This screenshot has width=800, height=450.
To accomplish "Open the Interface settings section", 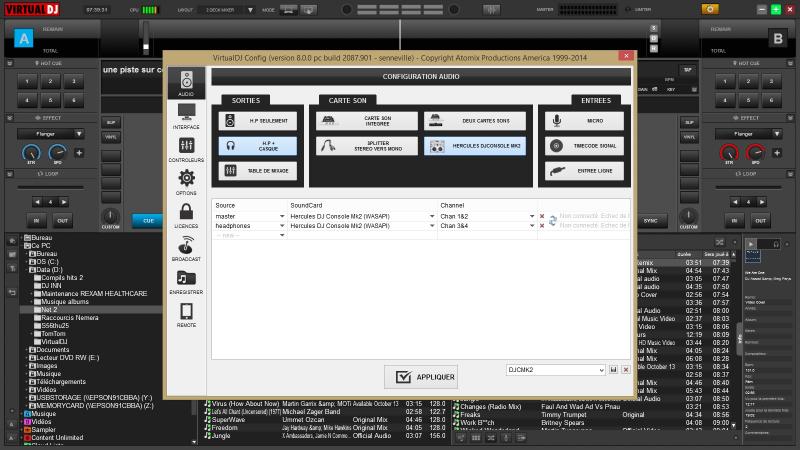I will click(x=186, y=116).
